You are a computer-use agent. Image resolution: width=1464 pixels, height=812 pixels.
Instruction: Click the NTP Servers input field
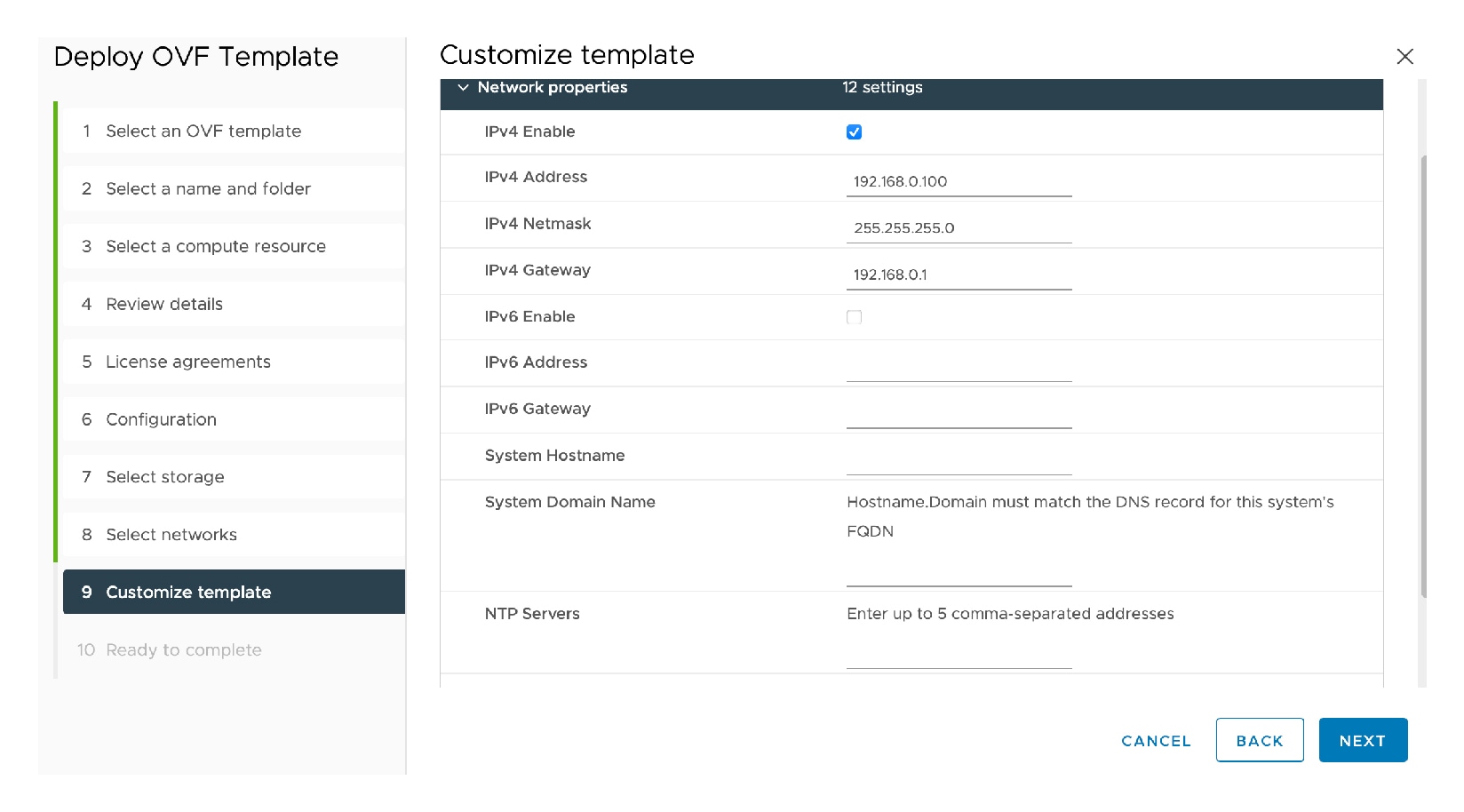tap(959, 656)
